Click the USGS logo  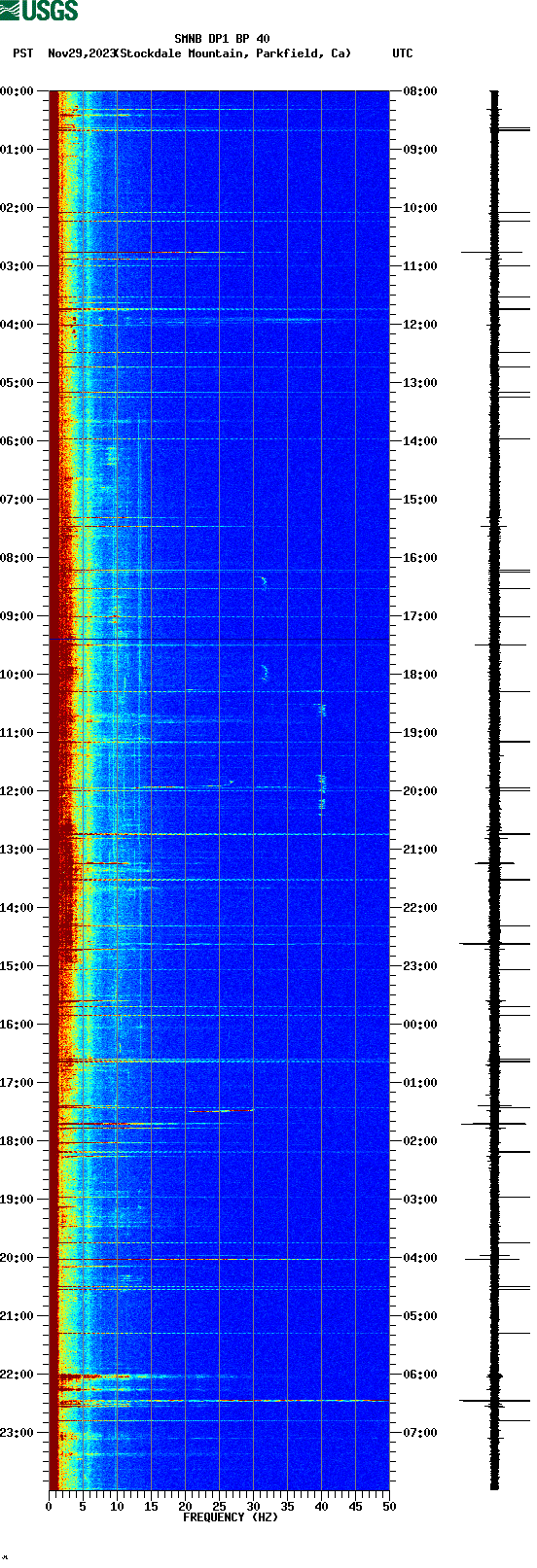pyautogui.click(x=39, y=11)
